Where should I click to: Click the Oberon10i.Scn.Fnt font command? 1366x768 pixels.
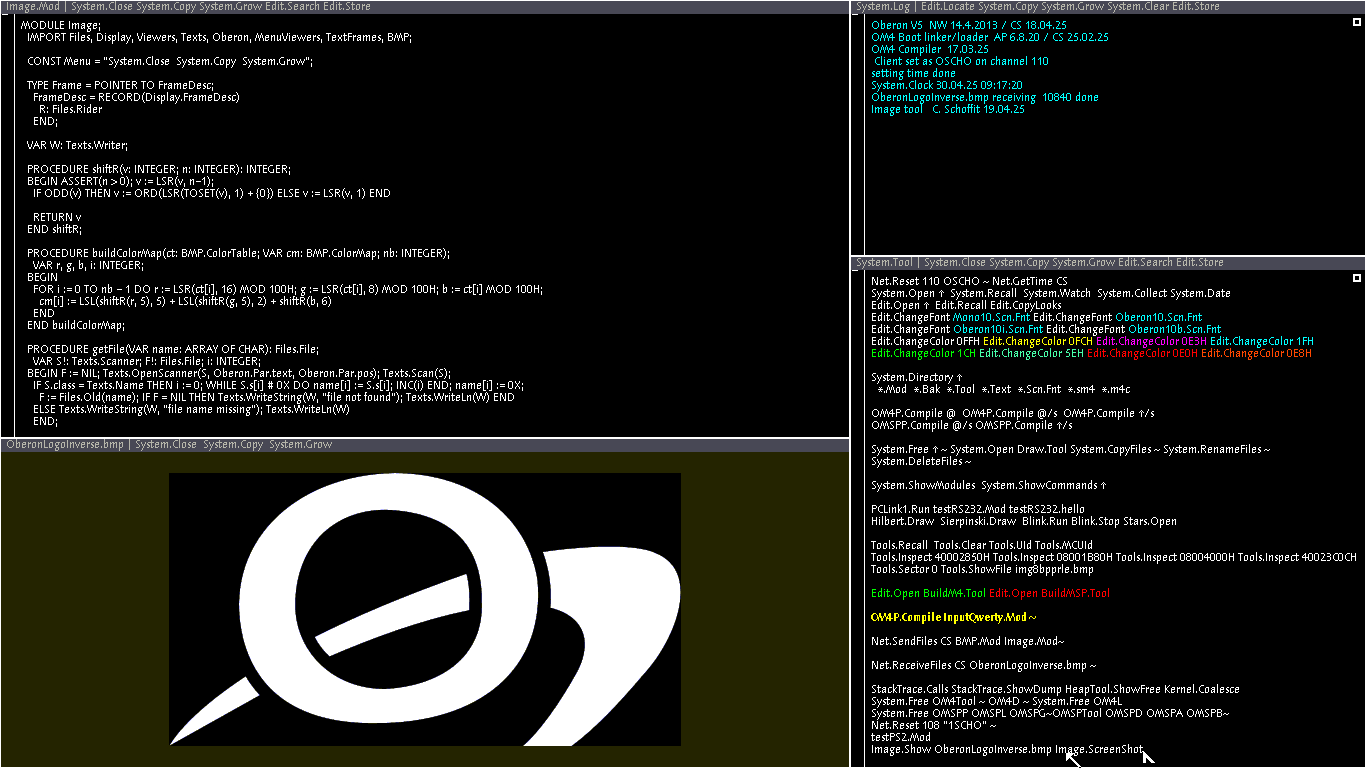[x=997, y=330]
